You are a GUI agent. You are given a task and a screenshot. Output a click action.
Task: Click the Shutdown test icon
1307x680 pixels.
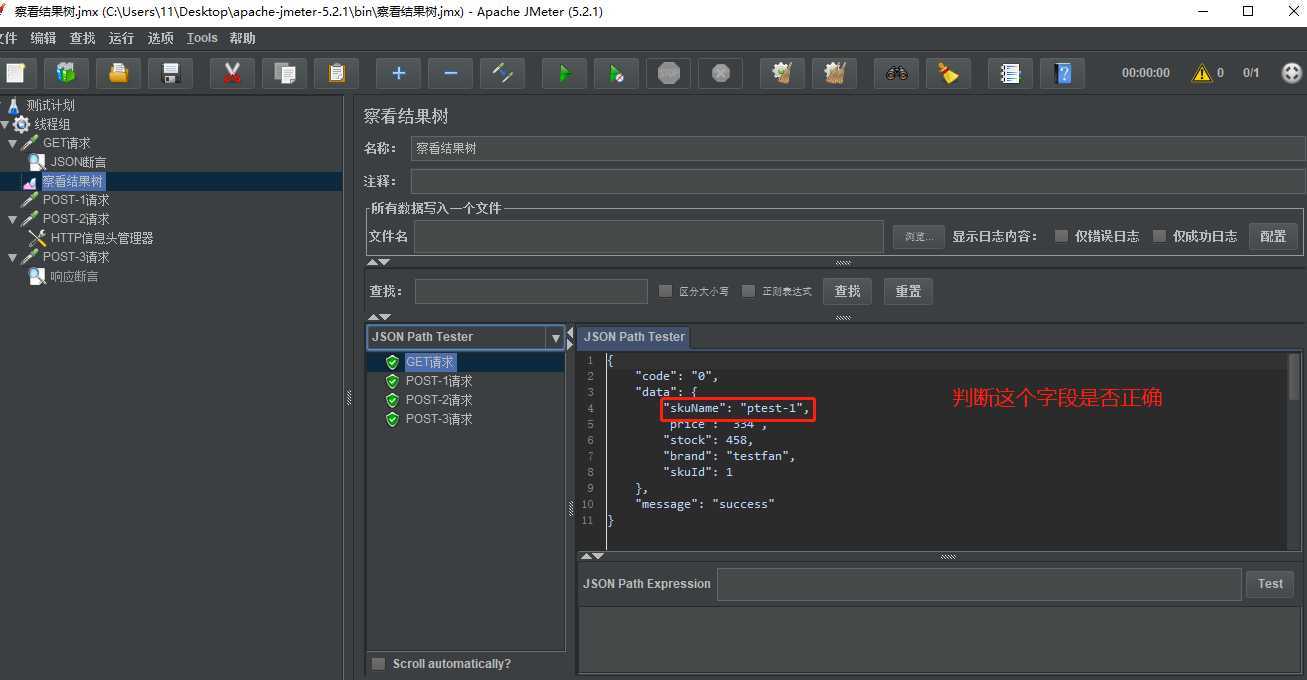[x=720, y=73]
